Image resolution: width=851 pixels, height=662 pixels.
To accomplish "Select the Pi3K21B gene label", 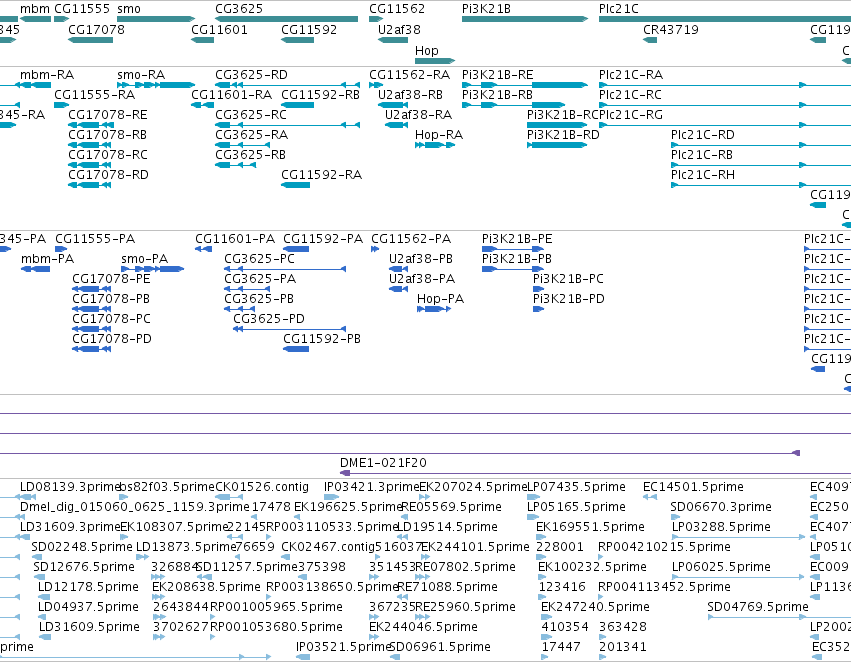I will coord(486,9).
